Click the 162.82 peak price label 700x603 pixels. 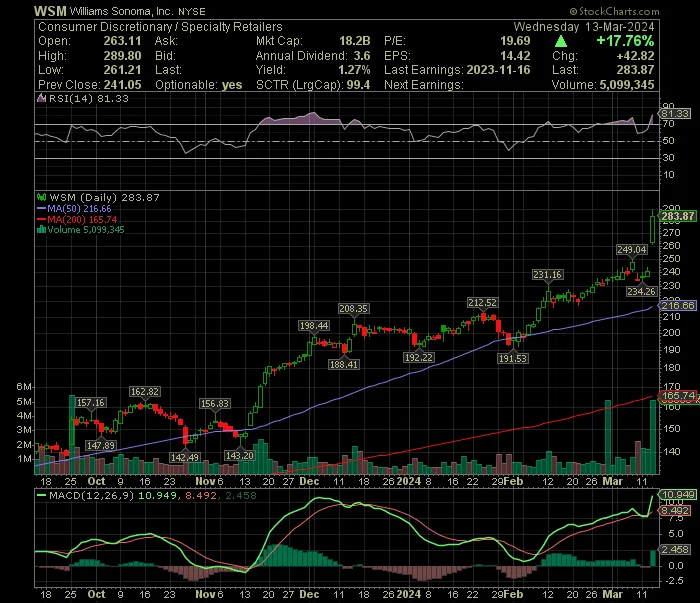tap(144, 391)
